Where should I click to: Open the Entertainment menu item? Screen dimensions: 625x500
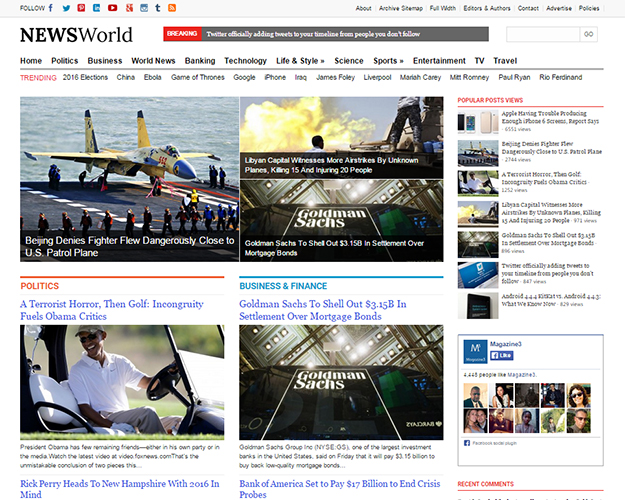click(439, 61)
